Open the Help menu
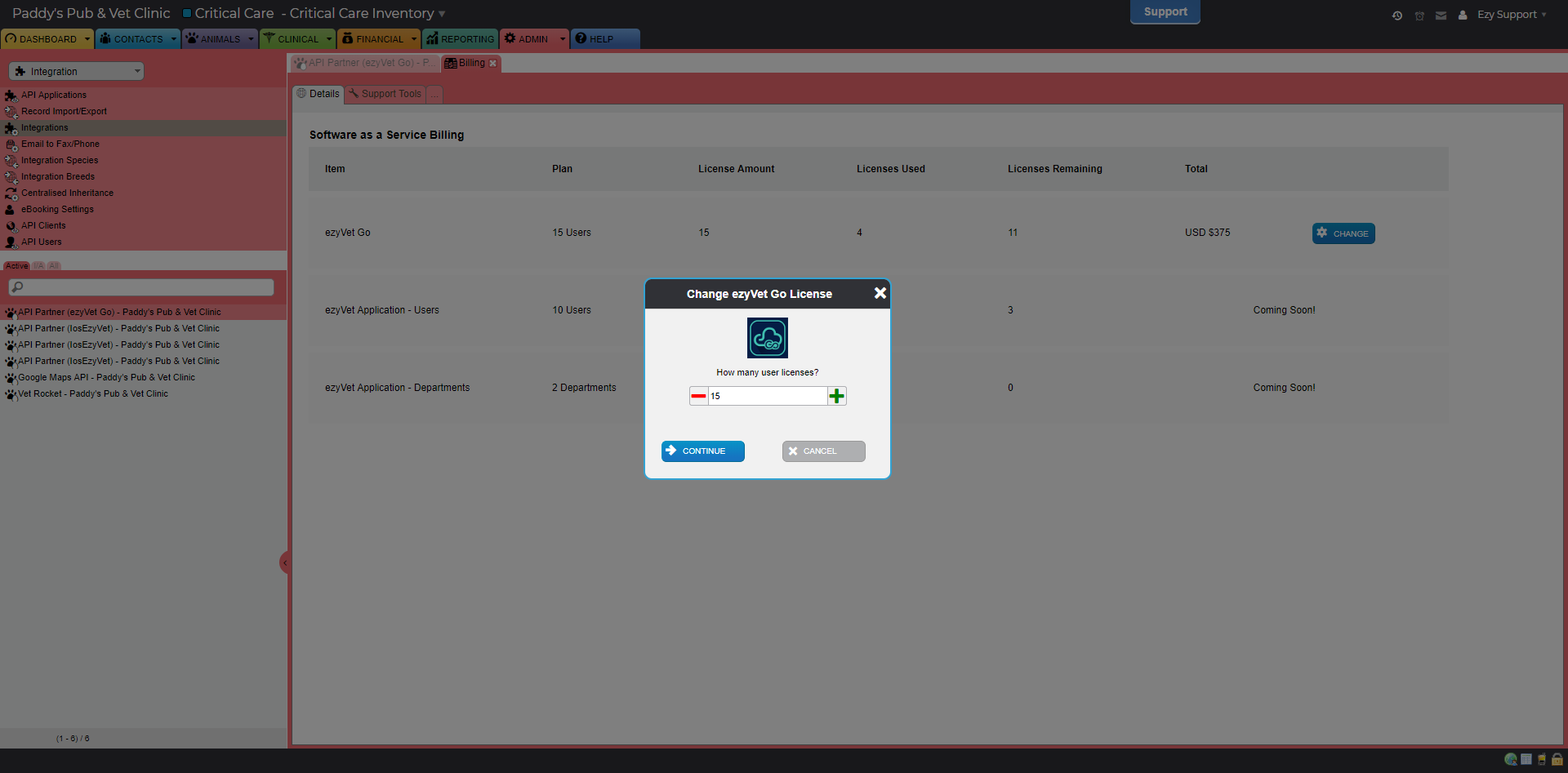The height and width of the screenshot is (773, 1568). click(604, 39)
